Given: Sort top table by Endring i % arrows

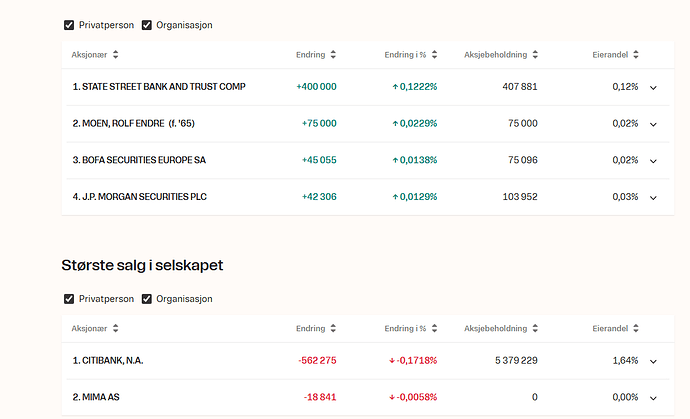Looking at the screenshot, I should tap(434, 55).
